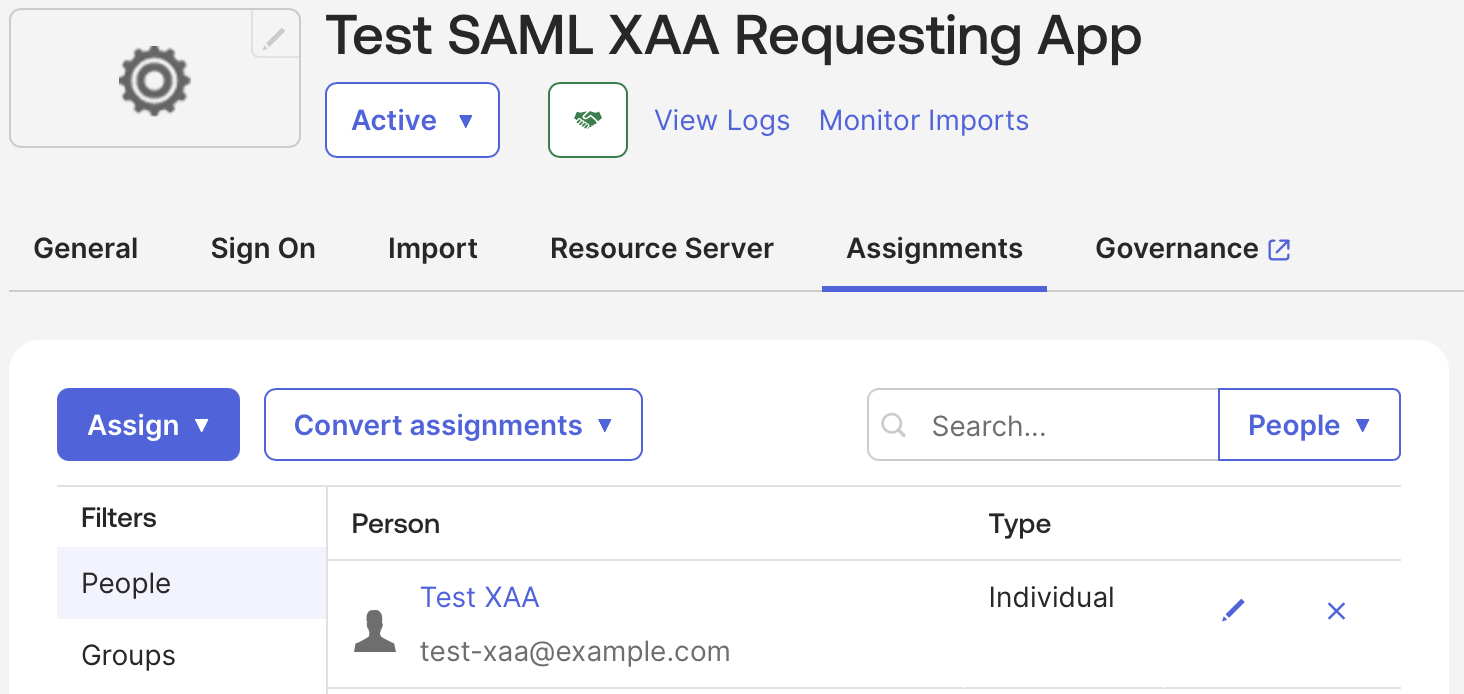Click the pencil edit icon on app logo
The width and height of the screenshot is (1464, 694).
point(275,36)
